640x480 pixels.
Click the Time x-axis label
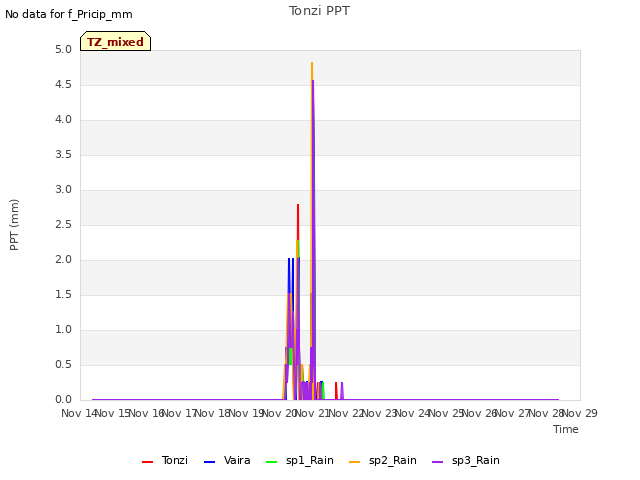pyautogui.click(x=566, y=429)
